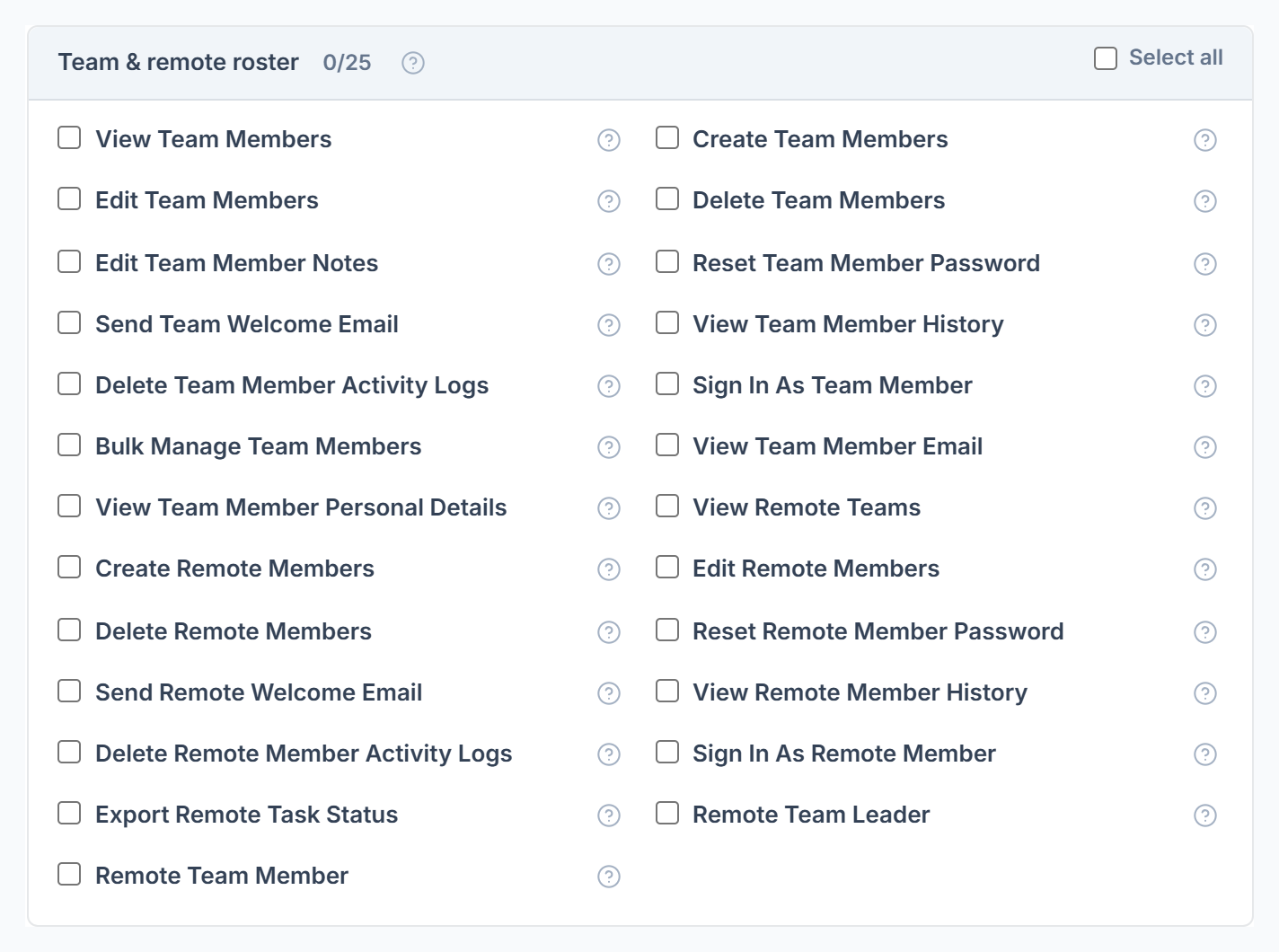Enable the View Team Members permission checkbox
The width and height of the screenshot is (1279, 952).
69,137
